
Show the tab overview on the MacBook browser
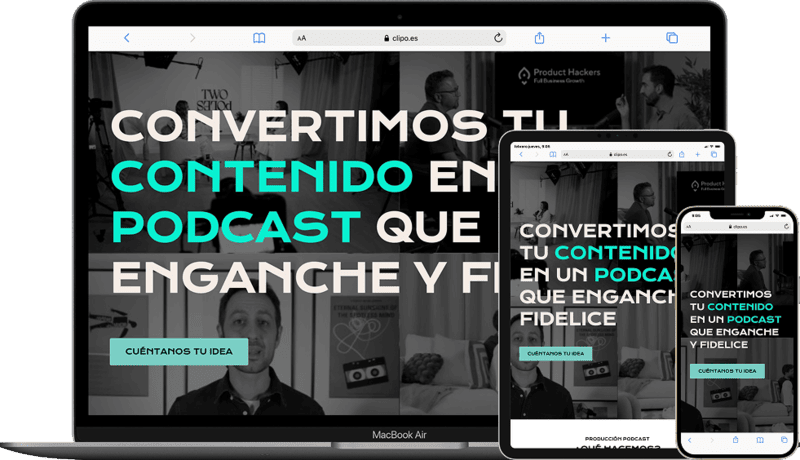pyautogui.click(x=672, y=38)
